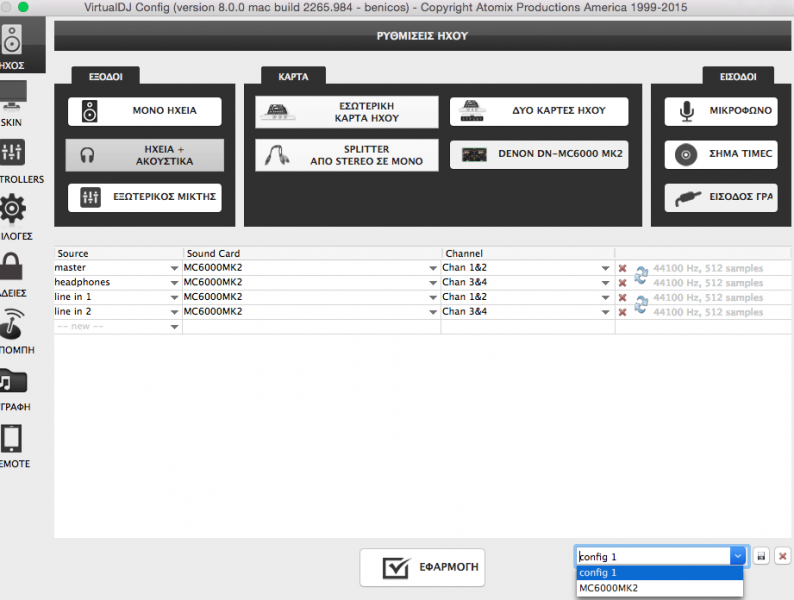Image resolution: width=794 pixels, height=600 pixels.
Task: Click refresh arrows icon beside line in rows
Action: point(641,304)
